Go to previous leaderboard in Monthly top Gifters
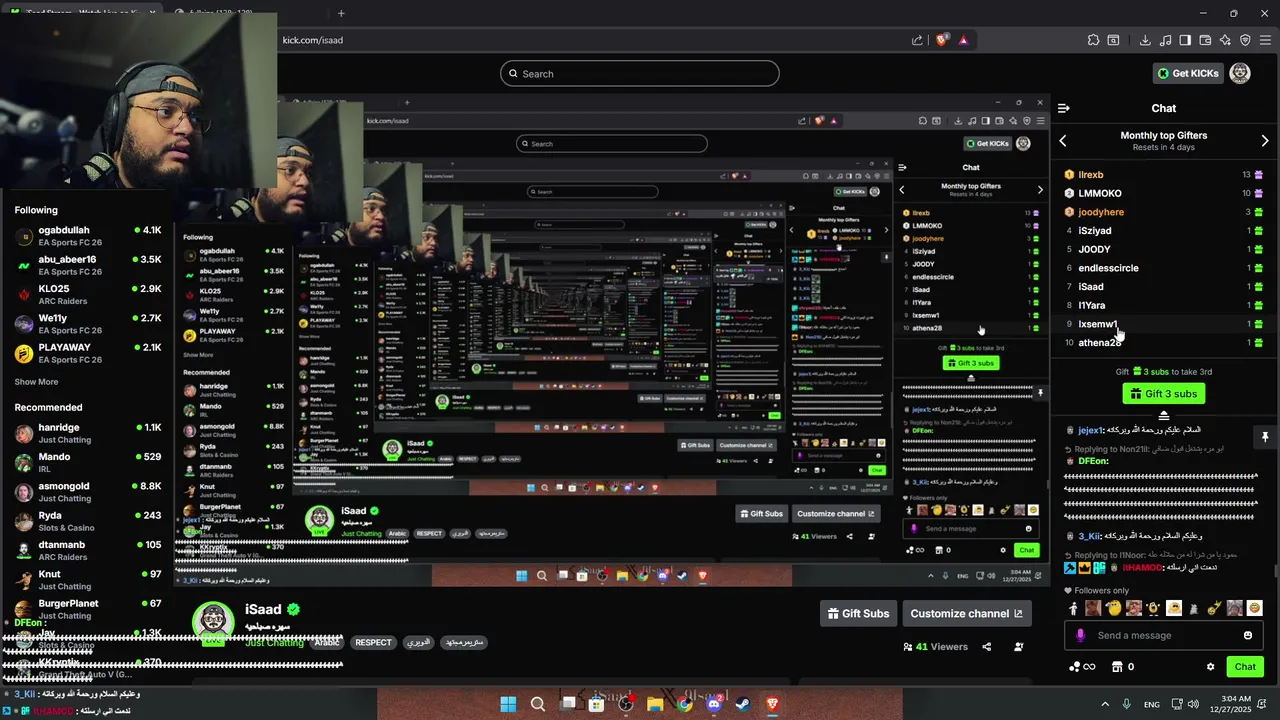Screen dimensions: 1280x720 [x=1063, y=141]
